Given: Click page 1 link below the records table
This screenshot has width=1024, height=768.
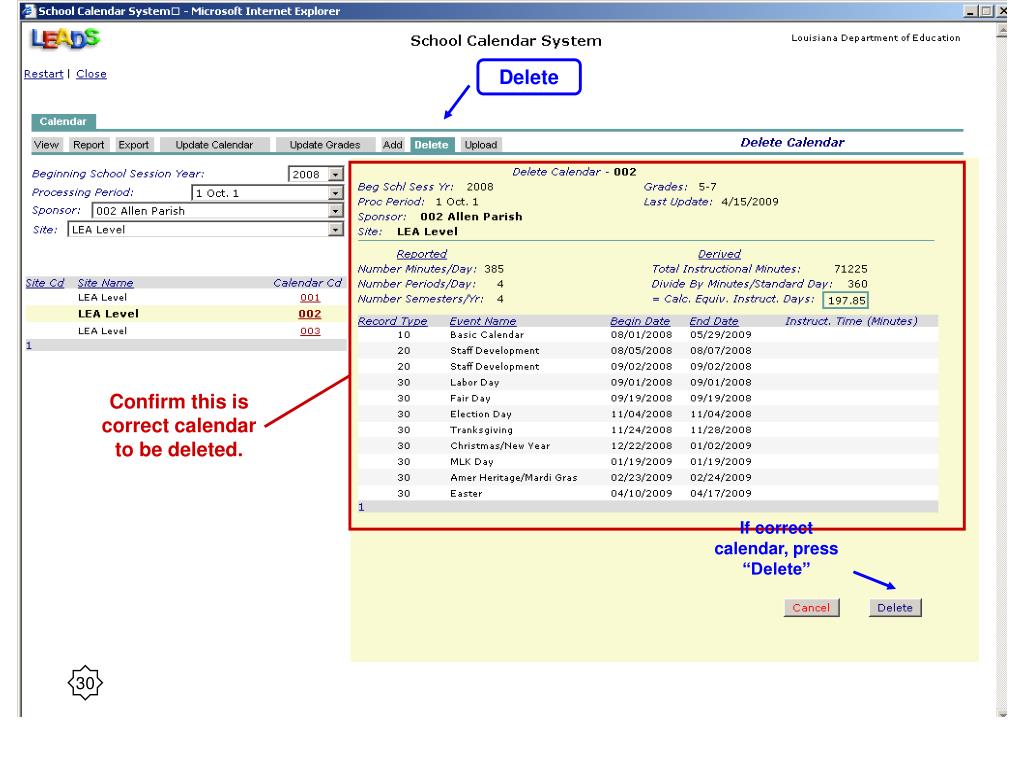Looking at the screenshot, I should (x=361, y=507).
